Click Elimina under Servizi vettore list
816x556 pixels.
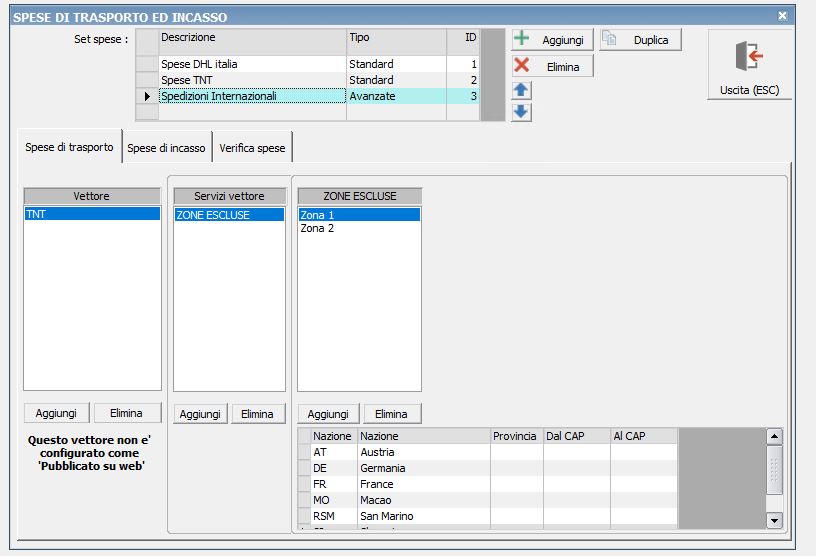coord(258,414)
